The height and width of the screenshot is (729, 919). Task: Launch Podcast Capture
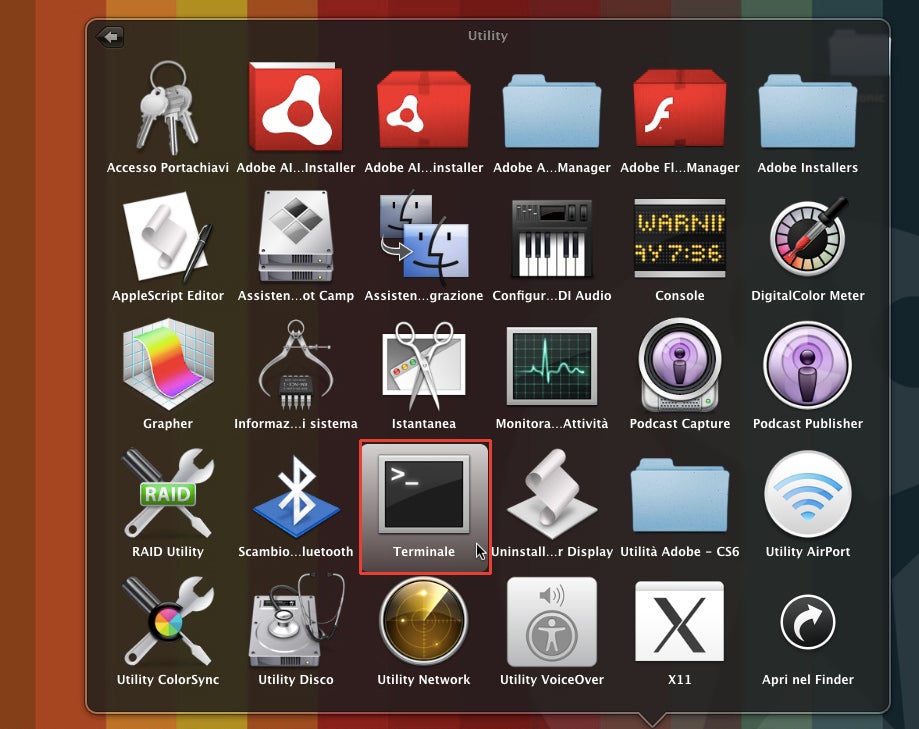(680, 364)
